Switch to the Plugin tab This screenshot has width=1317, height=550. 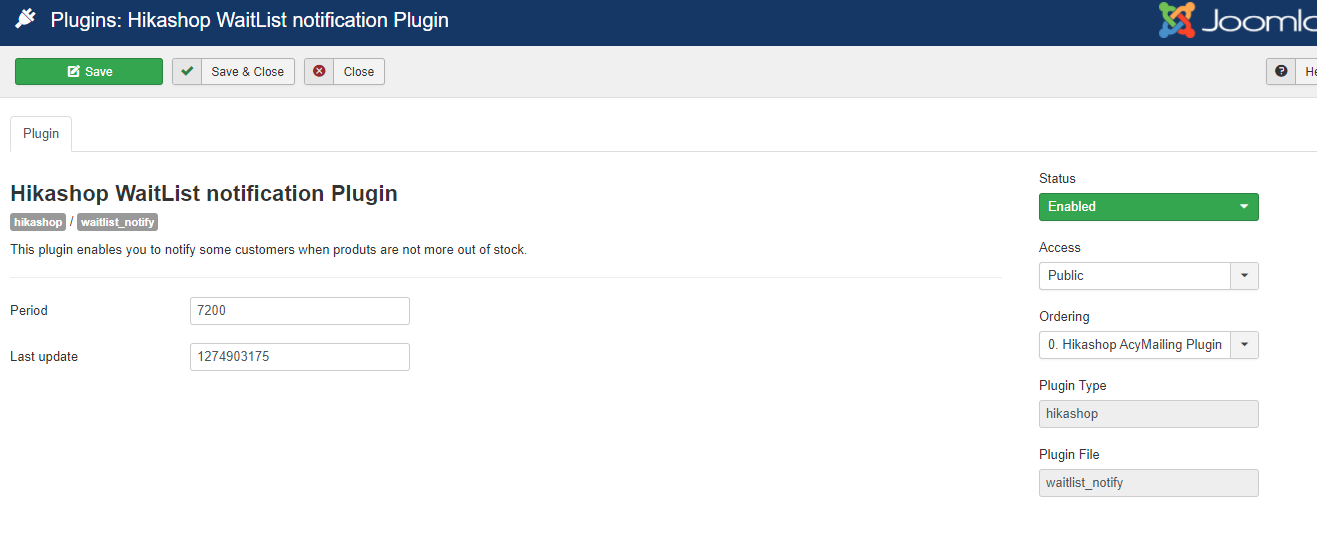coord(41,133)
